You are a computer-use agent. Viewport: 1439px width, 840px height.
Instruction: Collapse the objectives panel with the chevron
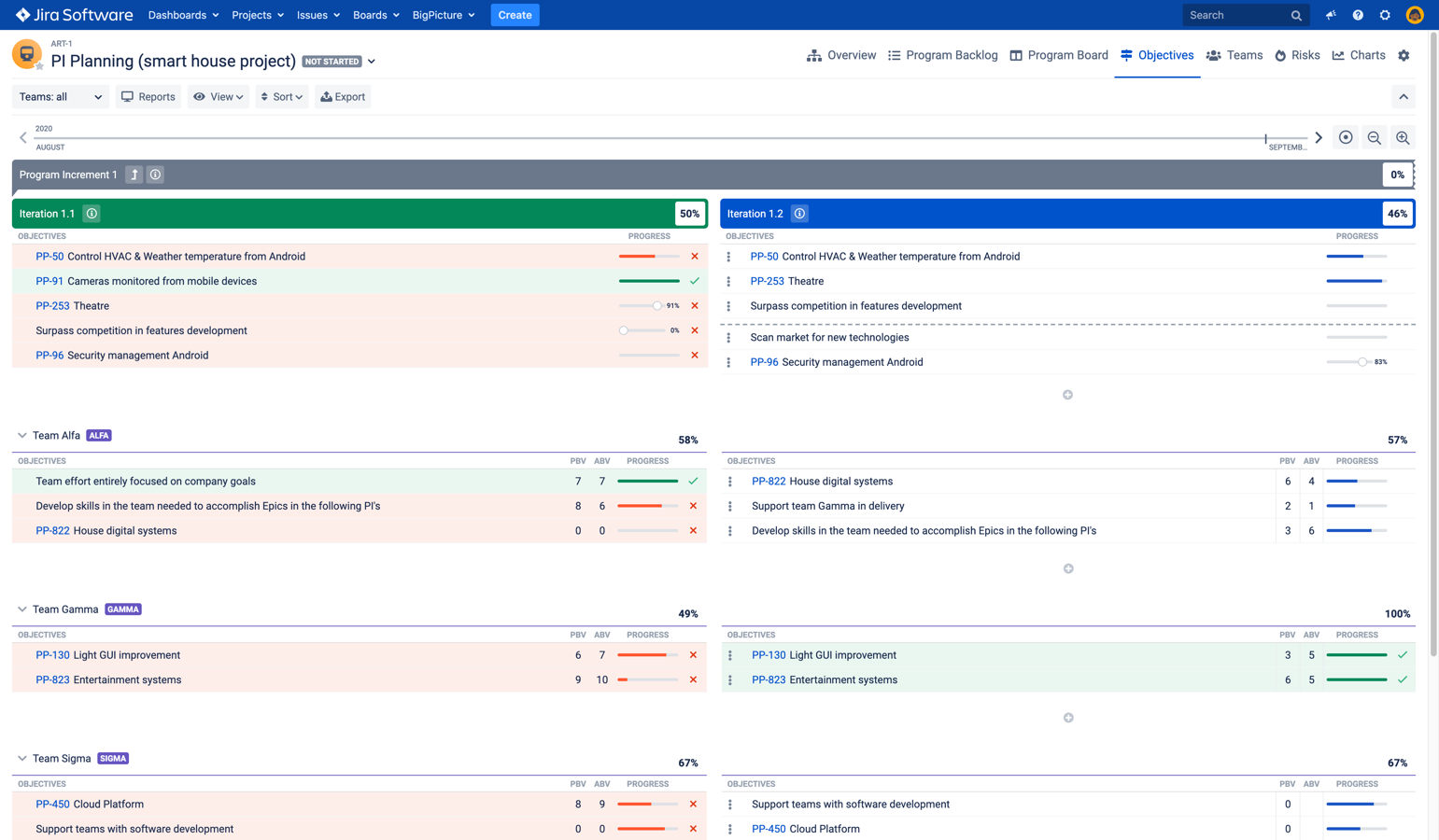click(x=1404, y=96)
